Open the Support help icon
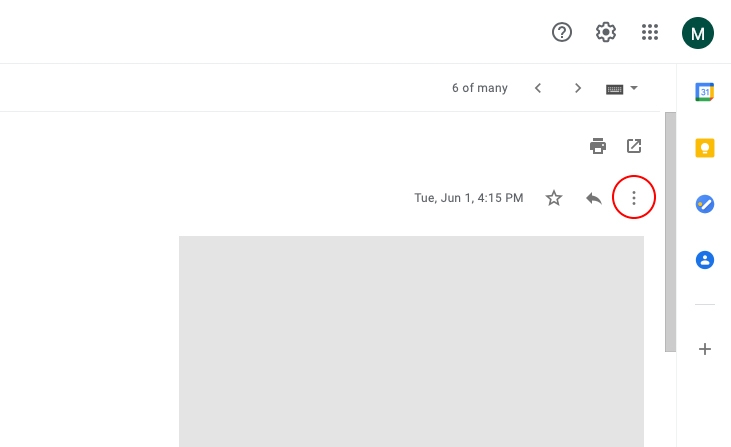Viewport: 731px width, 447px height. [562, 32]
